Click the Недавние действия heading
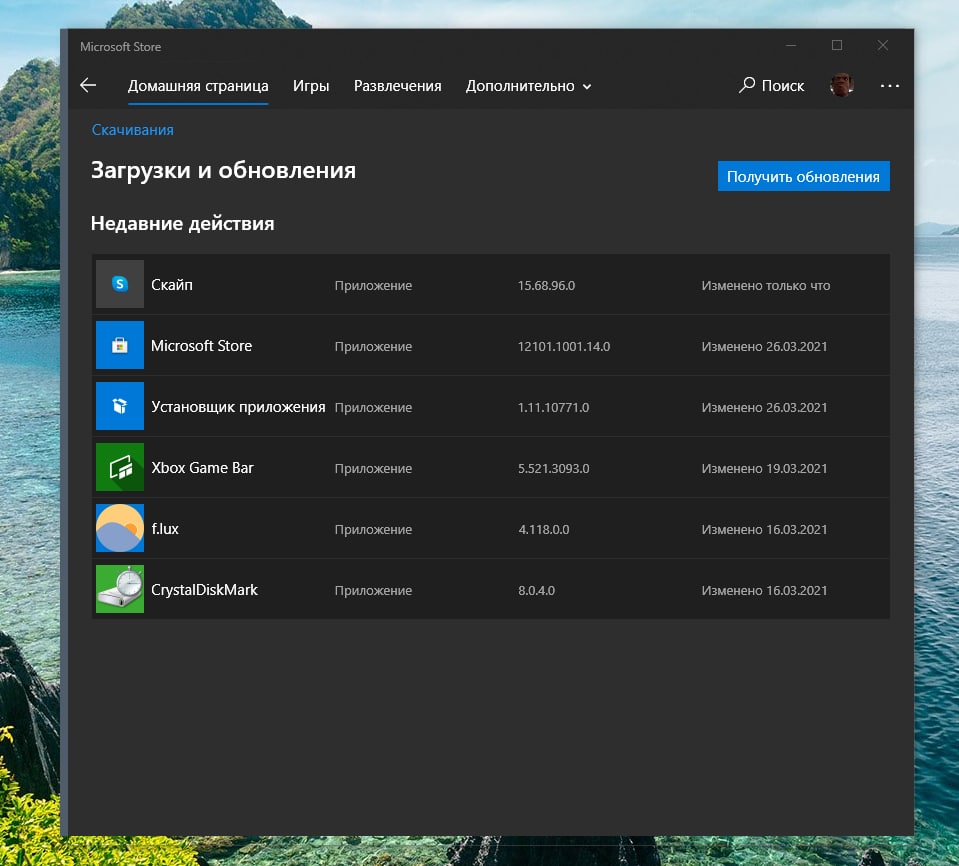 (182, 224)
